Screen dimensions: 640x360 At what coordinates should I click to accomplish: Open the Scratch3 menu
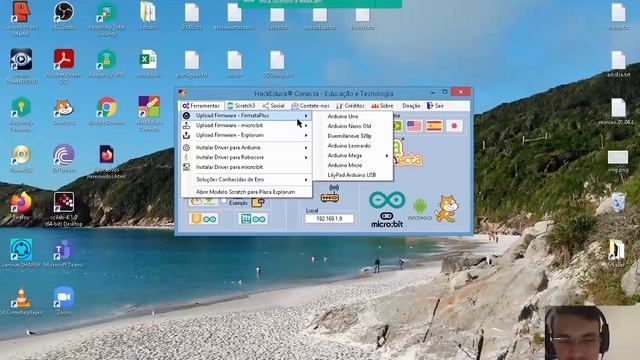[x=241, y=106]
